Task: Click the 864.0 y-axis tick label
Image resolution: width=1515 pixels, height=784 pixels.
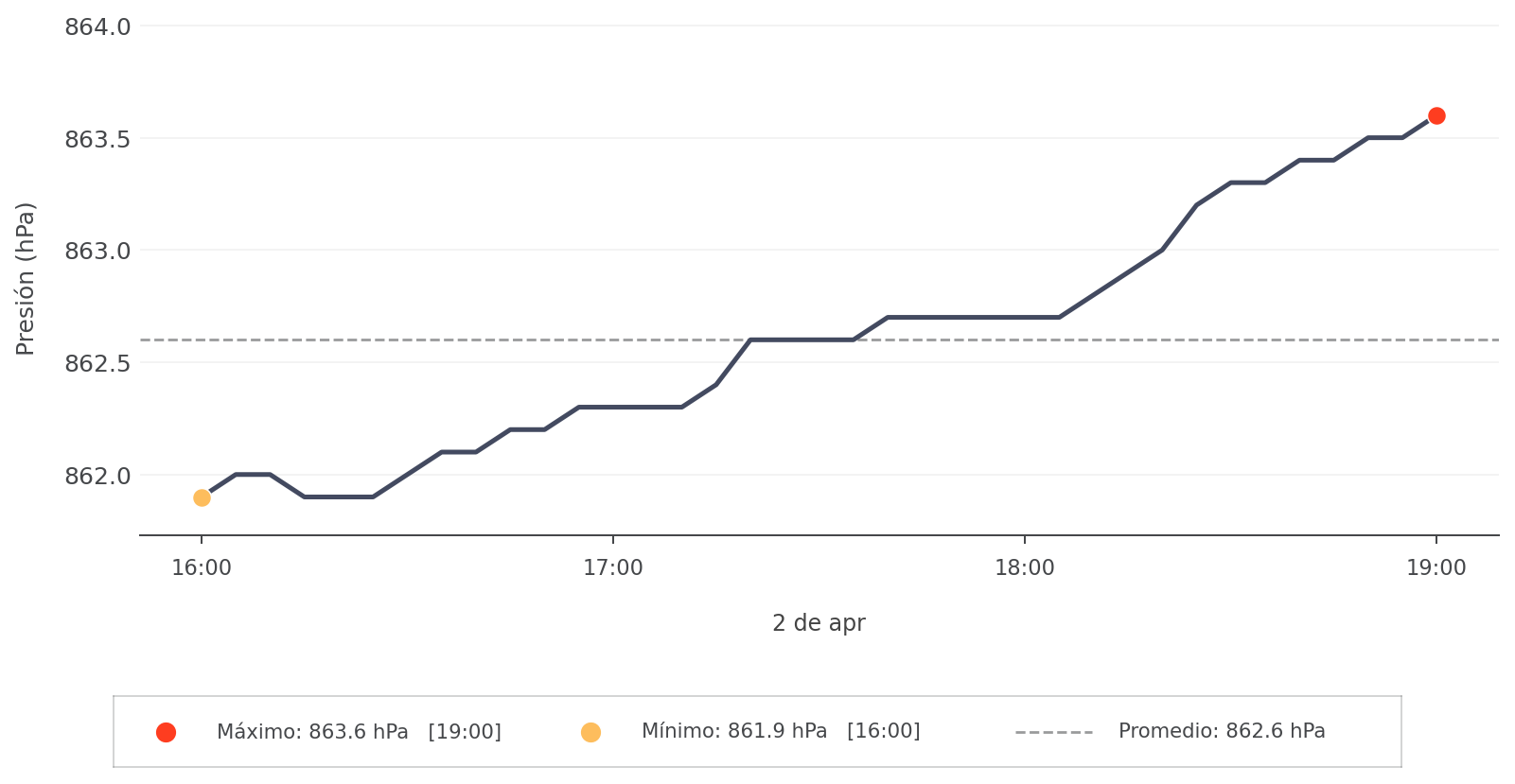Action: [97, 27]
